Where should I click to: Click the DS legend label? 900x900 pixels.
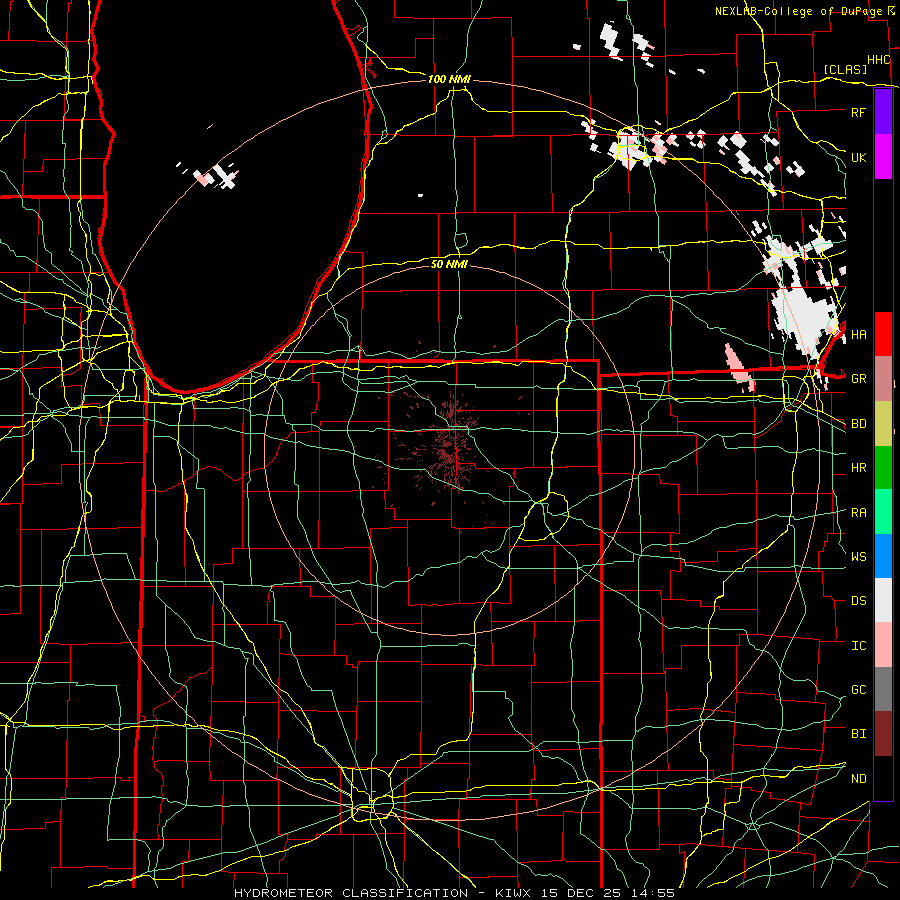[858, 600]
